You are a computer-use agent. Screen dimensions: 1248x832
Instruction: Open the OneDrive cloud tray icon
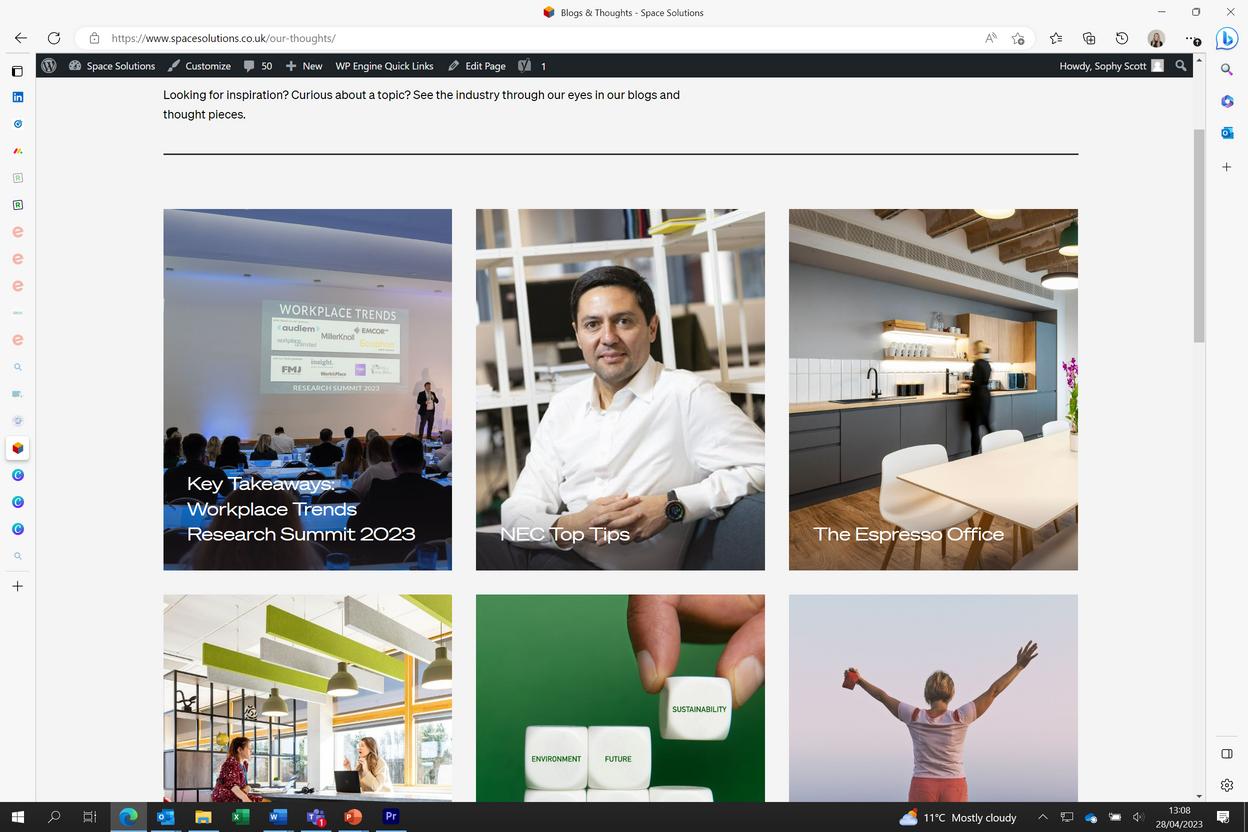tap(1091, 817)
